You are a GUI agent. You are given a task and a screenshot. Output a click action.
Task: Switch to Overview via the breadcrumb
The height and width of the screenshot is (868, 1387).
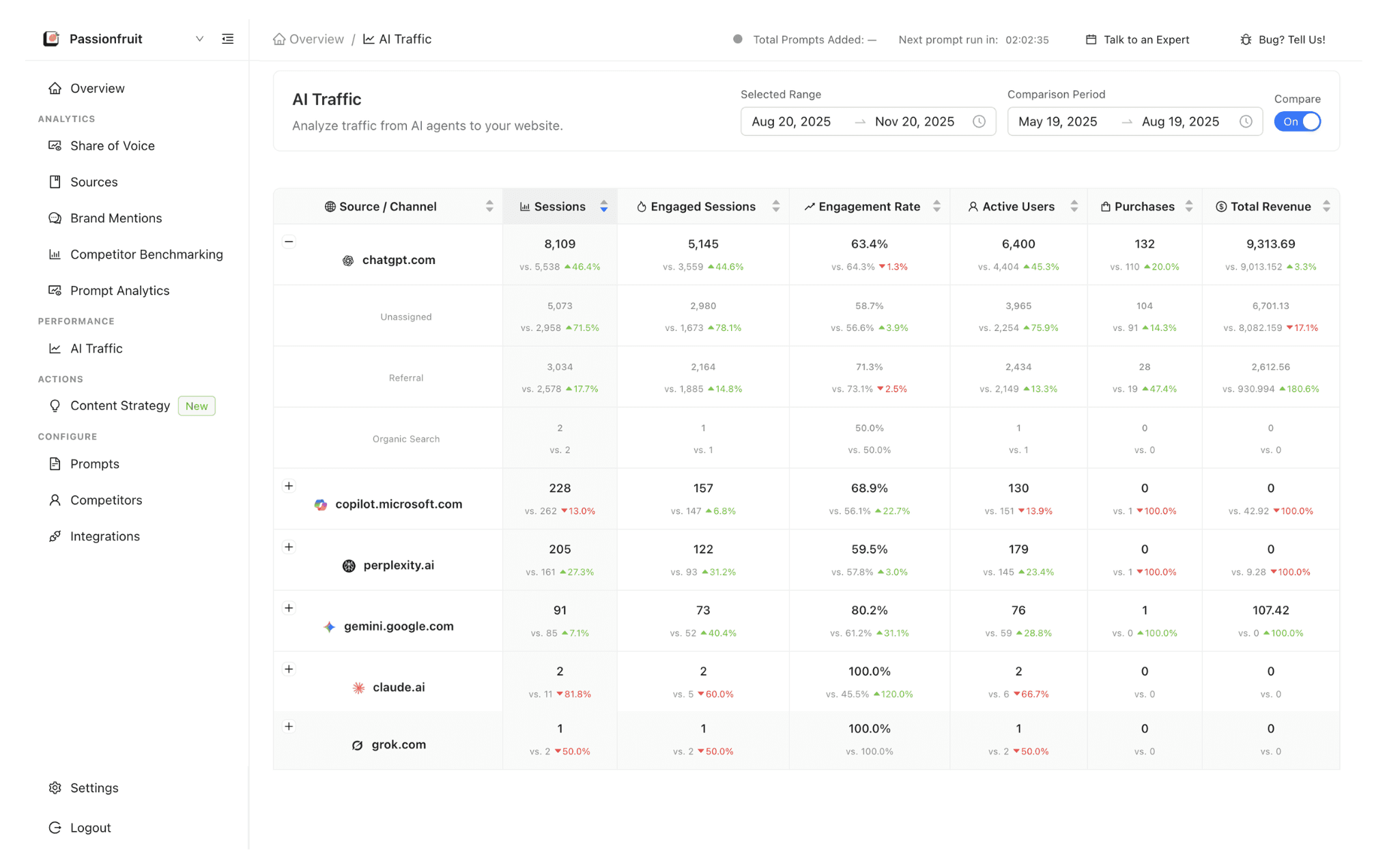315,39
